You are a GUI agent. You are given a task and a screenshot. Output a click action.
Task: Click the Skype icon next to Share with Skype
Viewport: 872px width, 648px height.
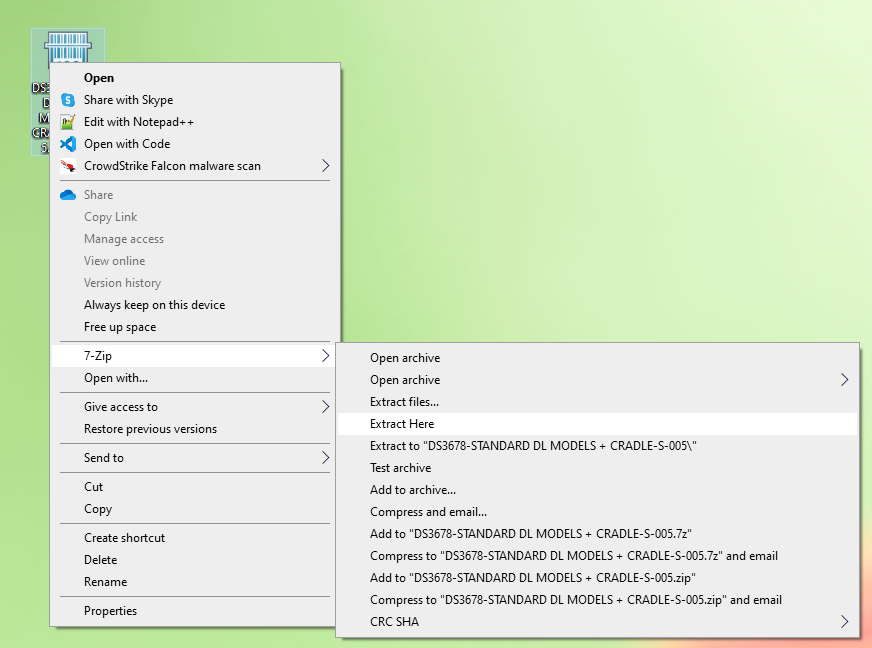68,100
